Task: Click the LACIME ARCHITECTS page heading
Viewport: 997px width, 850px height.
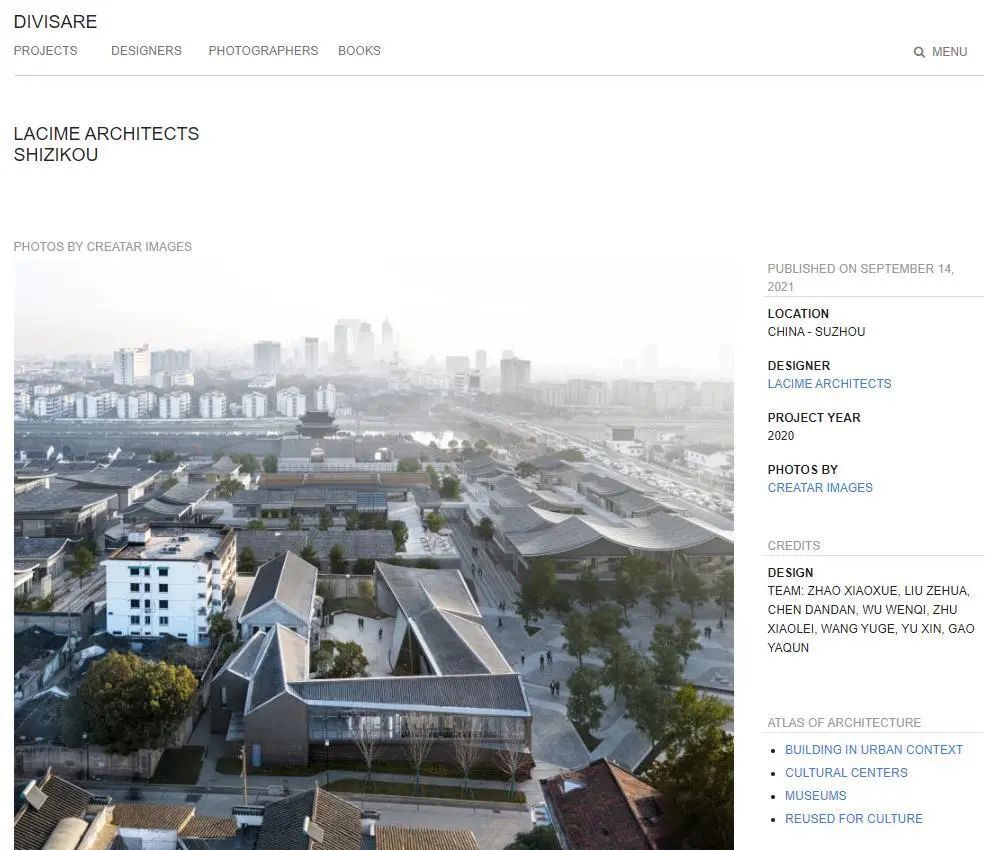Action: pos(106,134)
